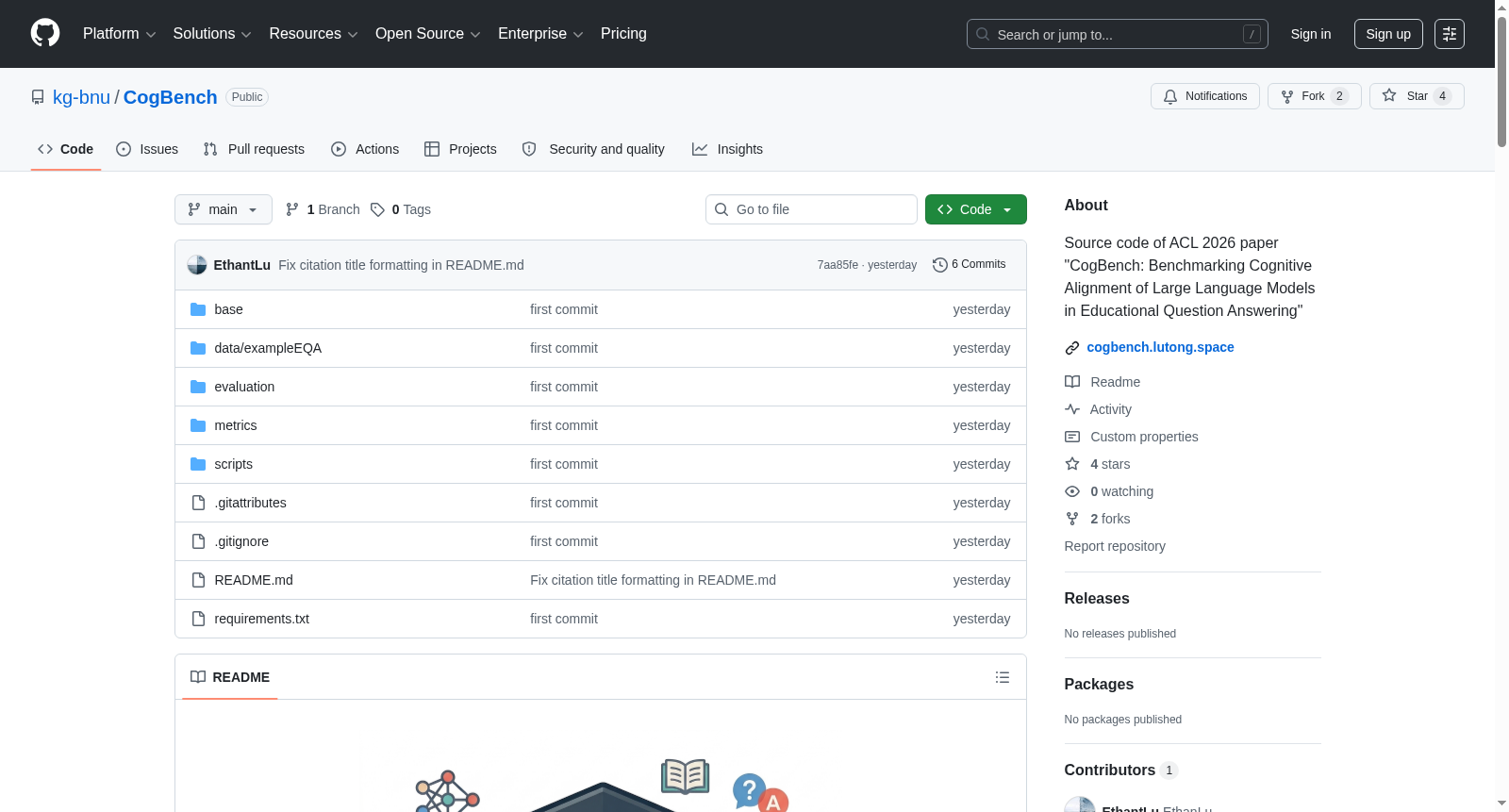The width and height of the screenshot is (1509, 812).
Task: Click Report repository link
Action: [x=1115, y=546]
